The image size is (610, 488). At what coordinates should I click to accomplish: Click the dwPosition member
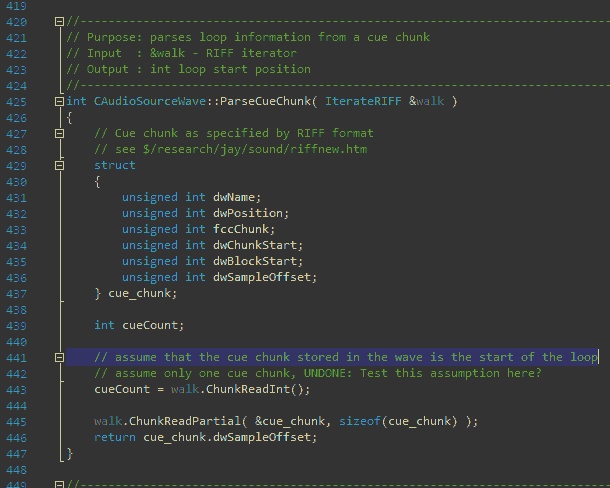click(x=248, y=213)
